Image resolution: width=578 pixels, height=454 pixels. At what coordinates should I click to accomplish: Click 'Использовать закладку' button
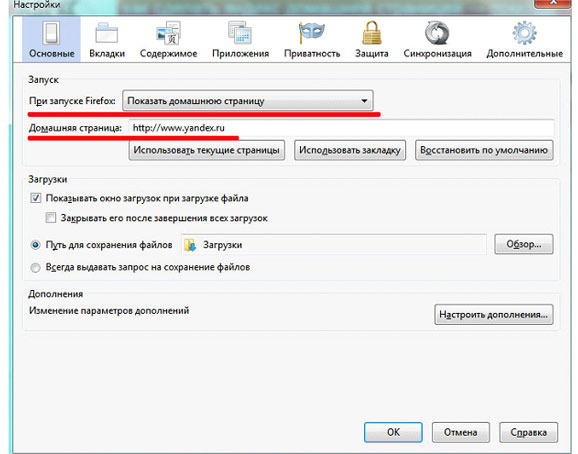[x=350, y=150]
